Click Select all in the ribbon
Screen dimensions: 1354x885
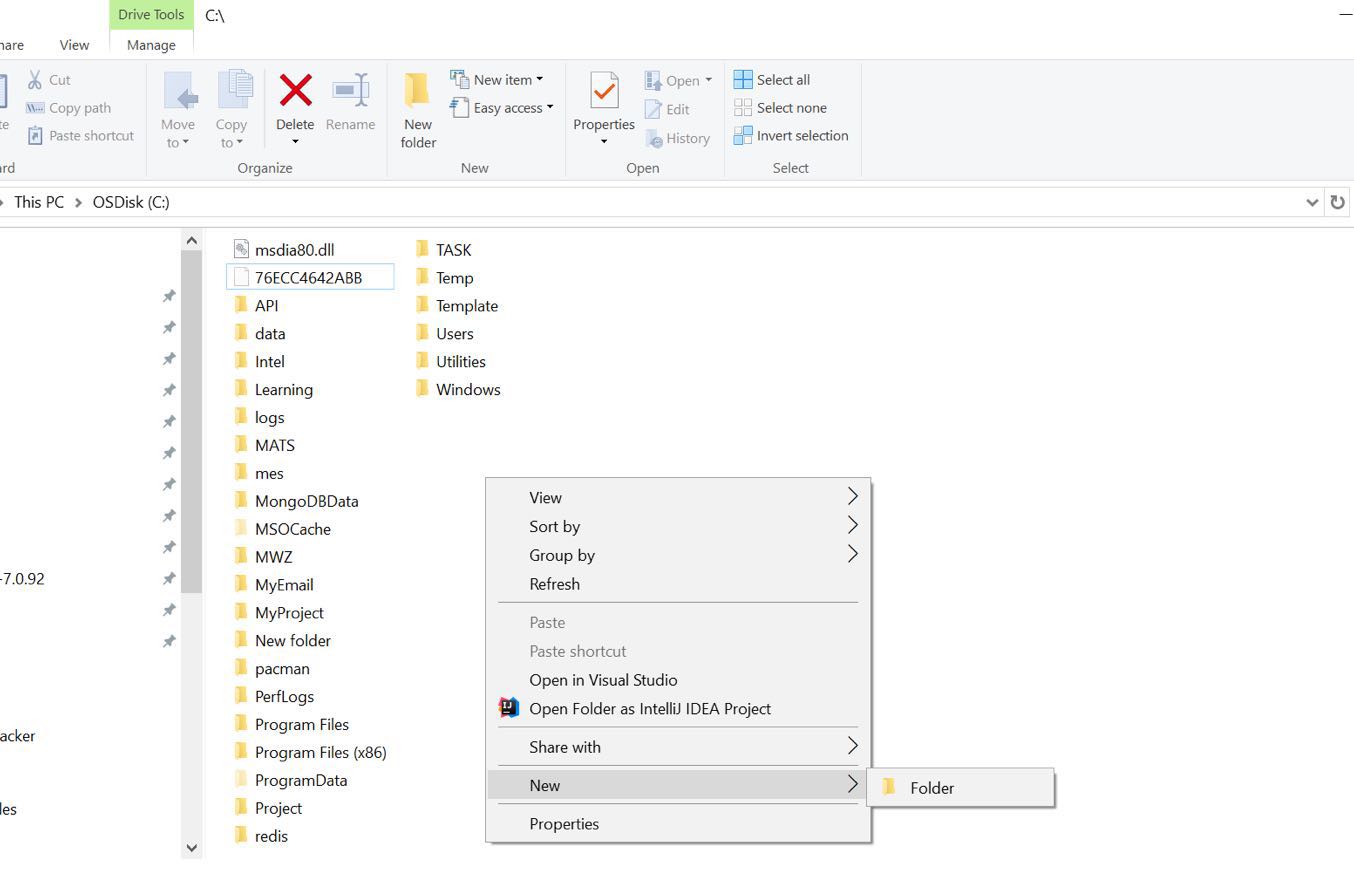tap(772, 80)
